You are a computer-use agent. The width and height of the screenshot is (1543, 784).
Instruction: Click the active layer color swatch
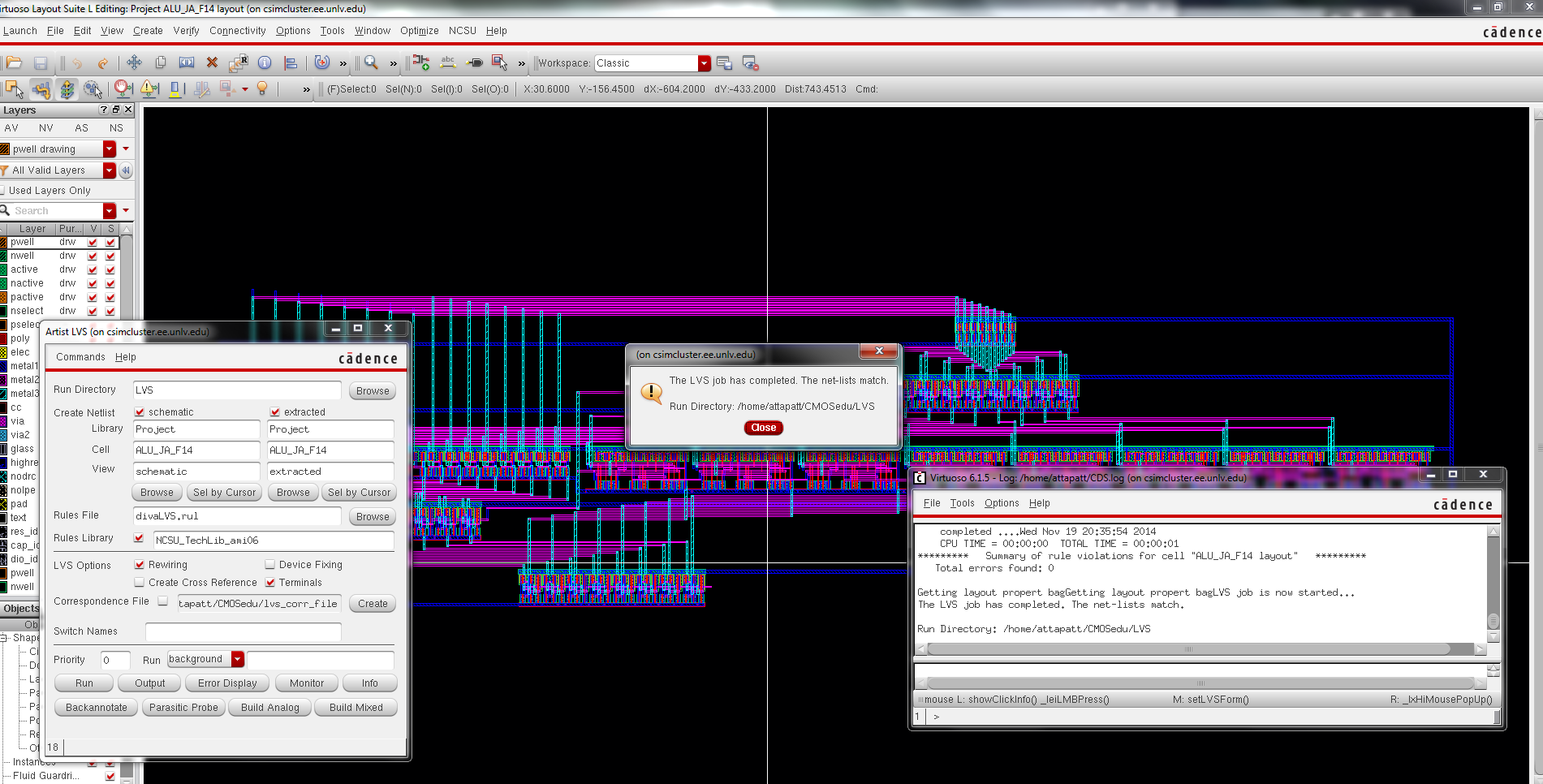4,269
